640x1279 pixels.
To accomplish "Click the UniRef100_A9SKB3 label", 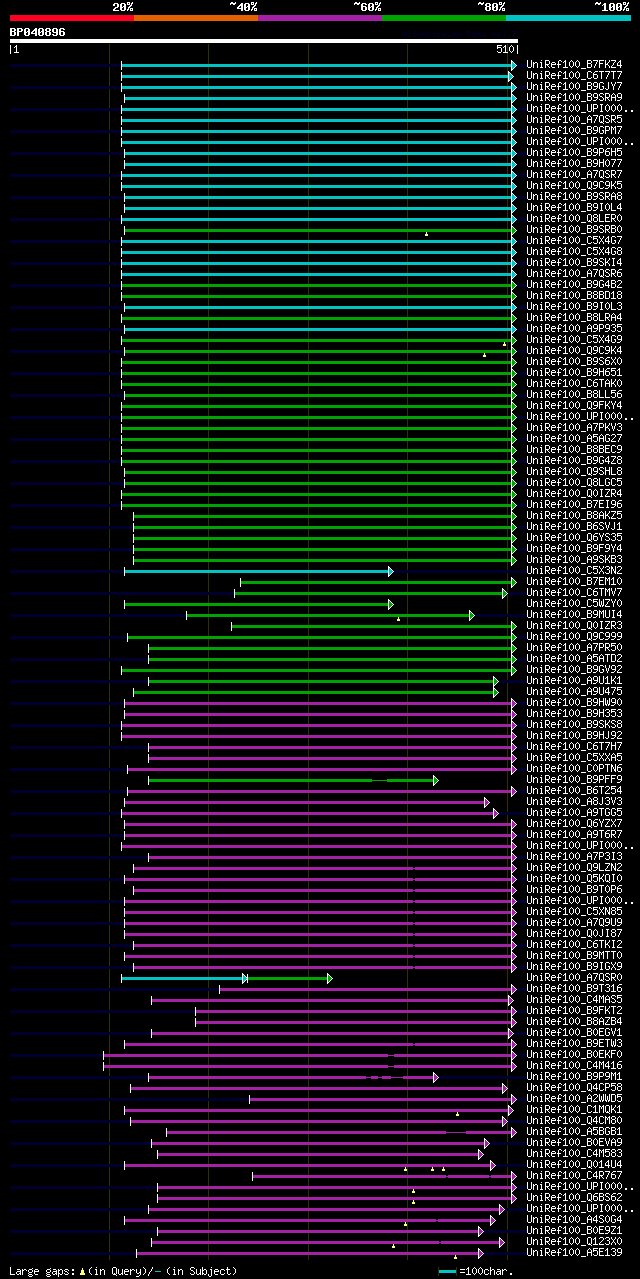I will point(574,559).
